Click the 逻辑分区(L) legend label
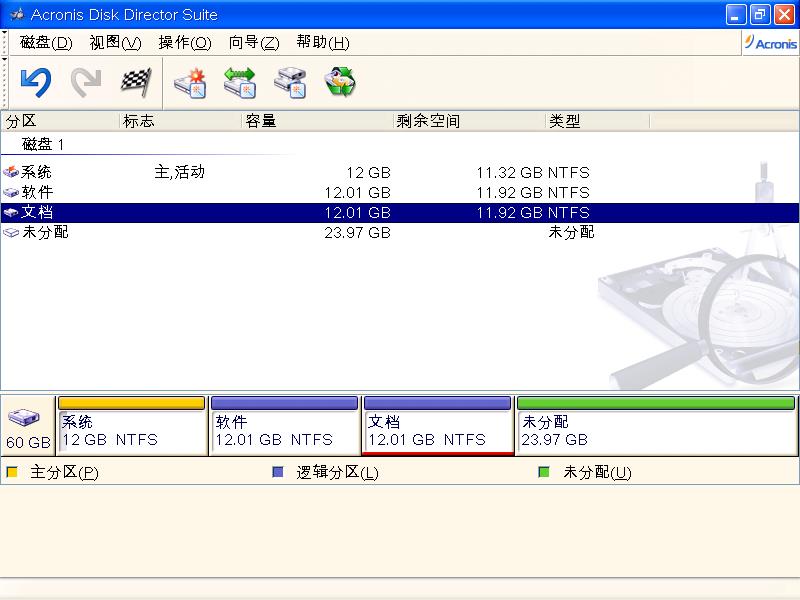 (337, 472)
